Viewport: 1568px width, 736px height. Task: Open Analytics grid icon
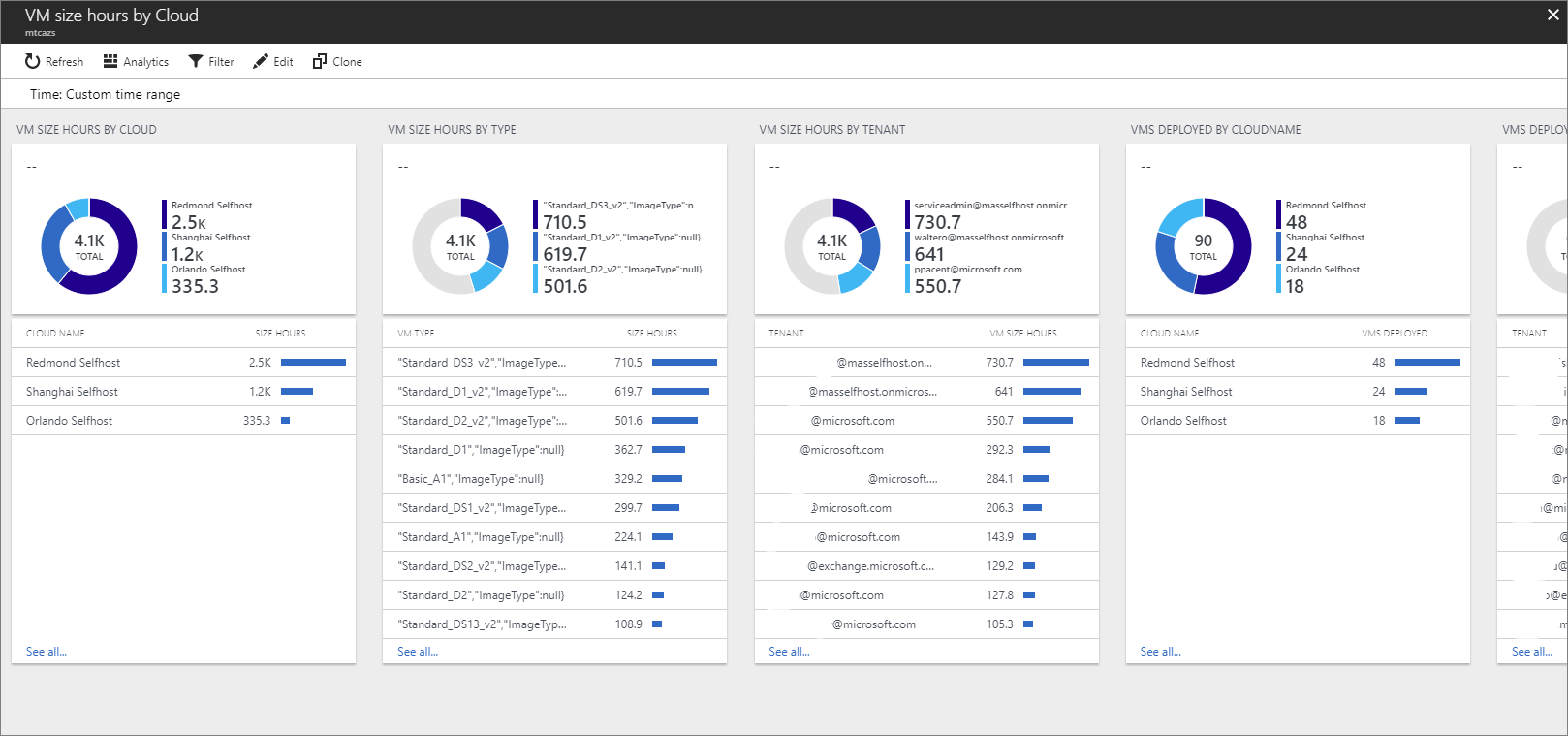pyautogui.click(x=110, y=61)
